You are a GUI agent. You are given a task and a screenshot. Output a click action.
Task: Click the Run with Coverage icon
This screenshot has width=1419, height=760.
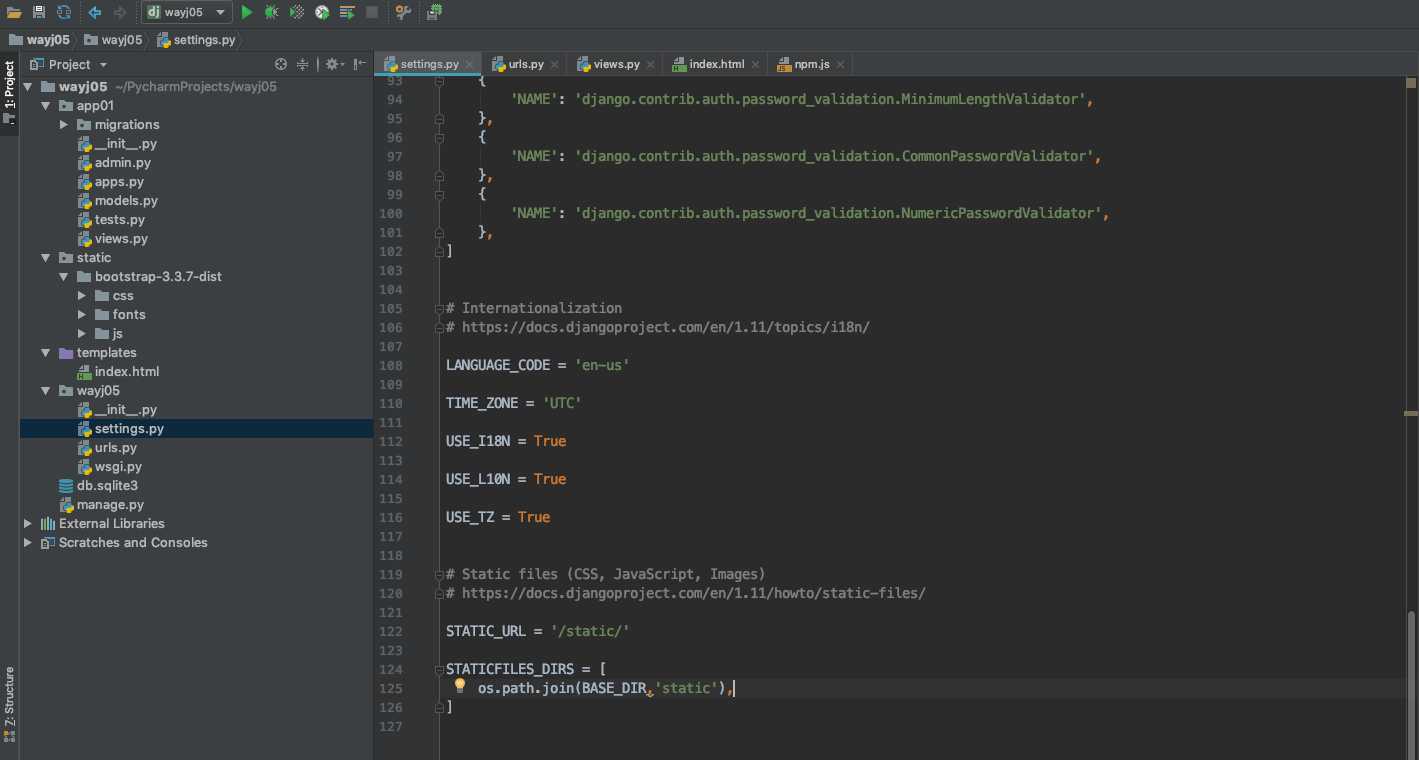tap(297, 12)
